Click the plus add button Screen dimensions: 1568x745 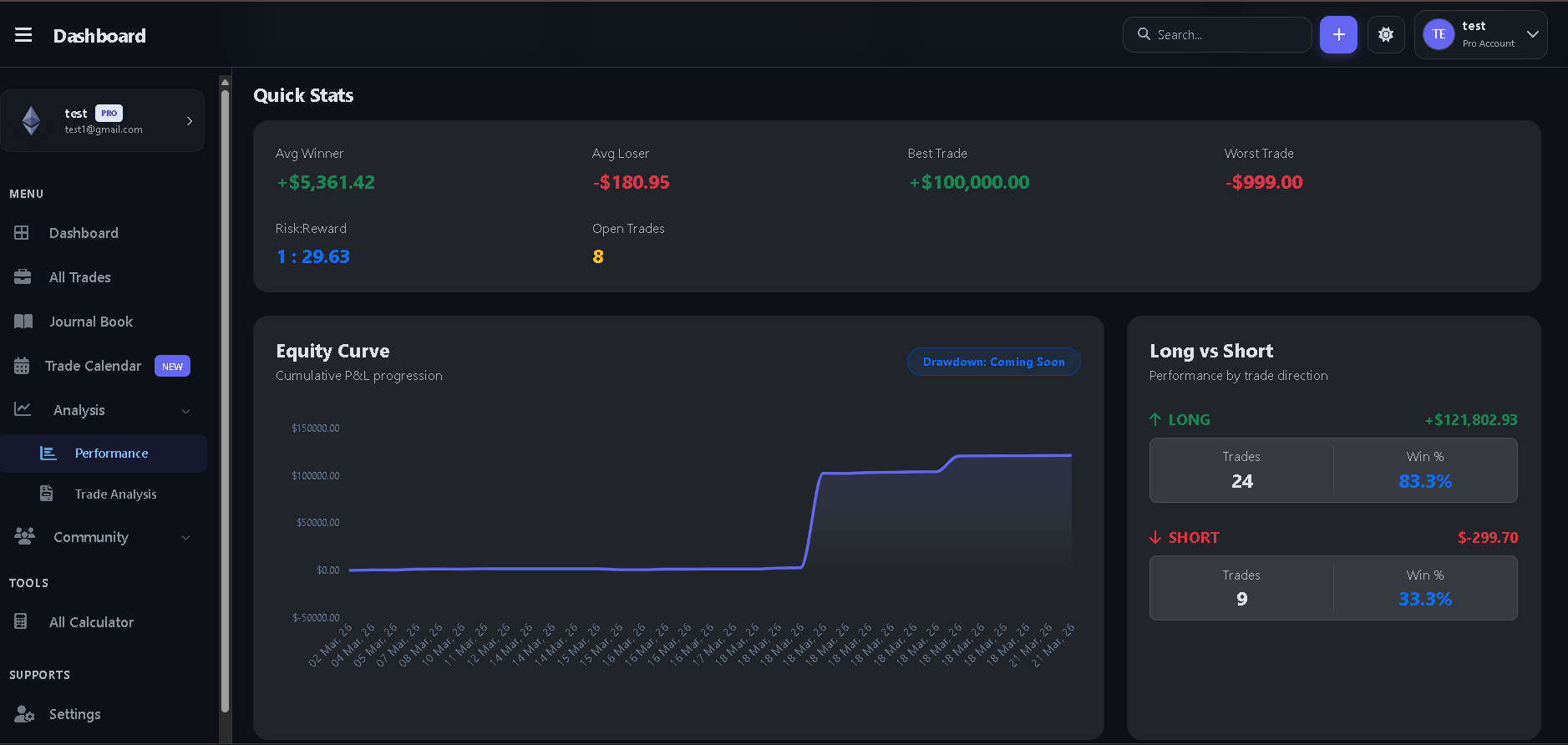[1338, 35]
